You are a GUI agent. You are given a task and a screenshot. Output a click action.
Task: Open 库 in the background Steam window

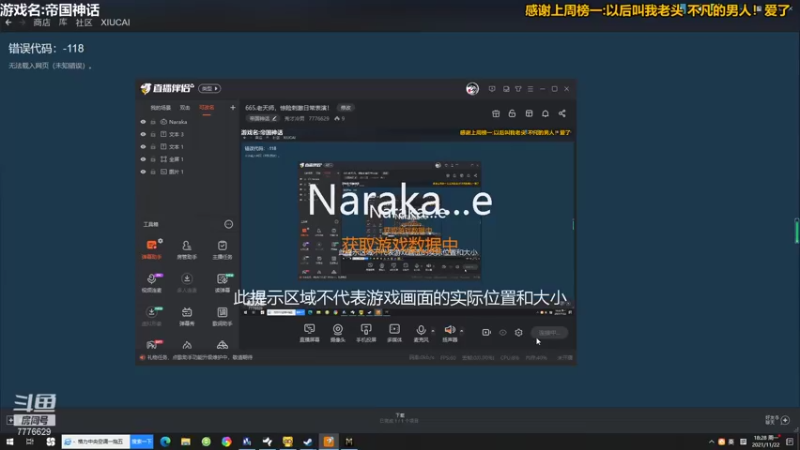coord(63,22)
